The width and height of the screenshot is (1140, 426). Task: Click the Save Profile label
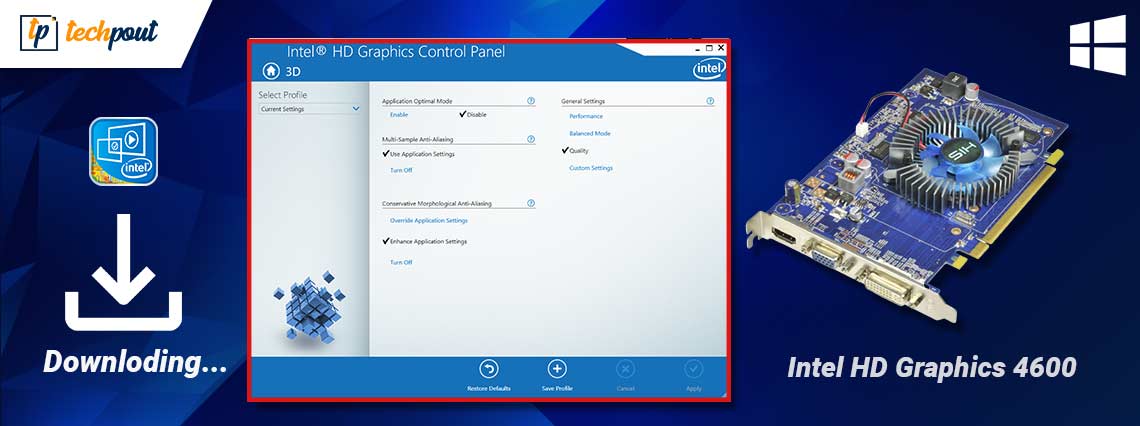557,389
